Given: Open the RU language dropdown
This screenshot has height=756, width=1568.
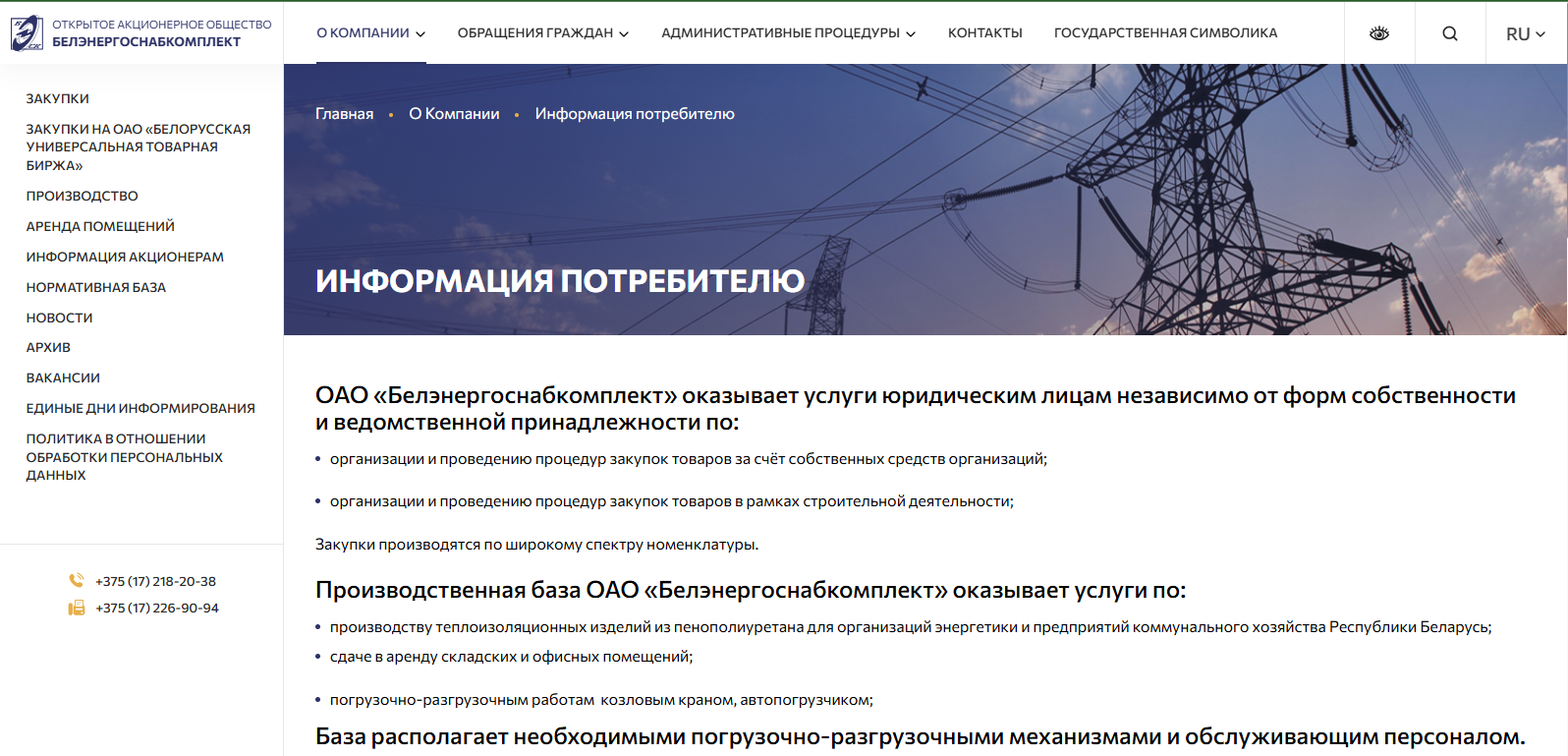Looking at the screenshot, I should (1526, 33).
